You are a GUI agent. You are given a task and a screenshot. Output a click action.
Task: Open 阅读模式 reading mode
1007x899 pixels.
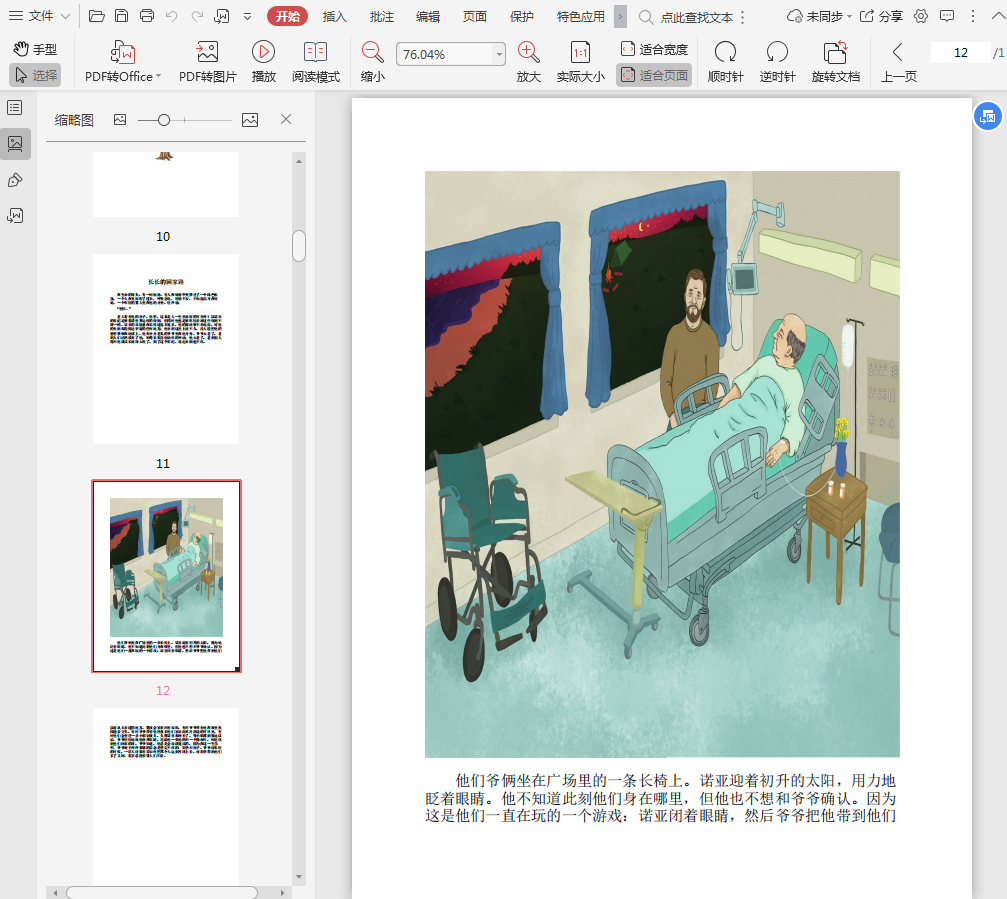(x=315, y=53)
